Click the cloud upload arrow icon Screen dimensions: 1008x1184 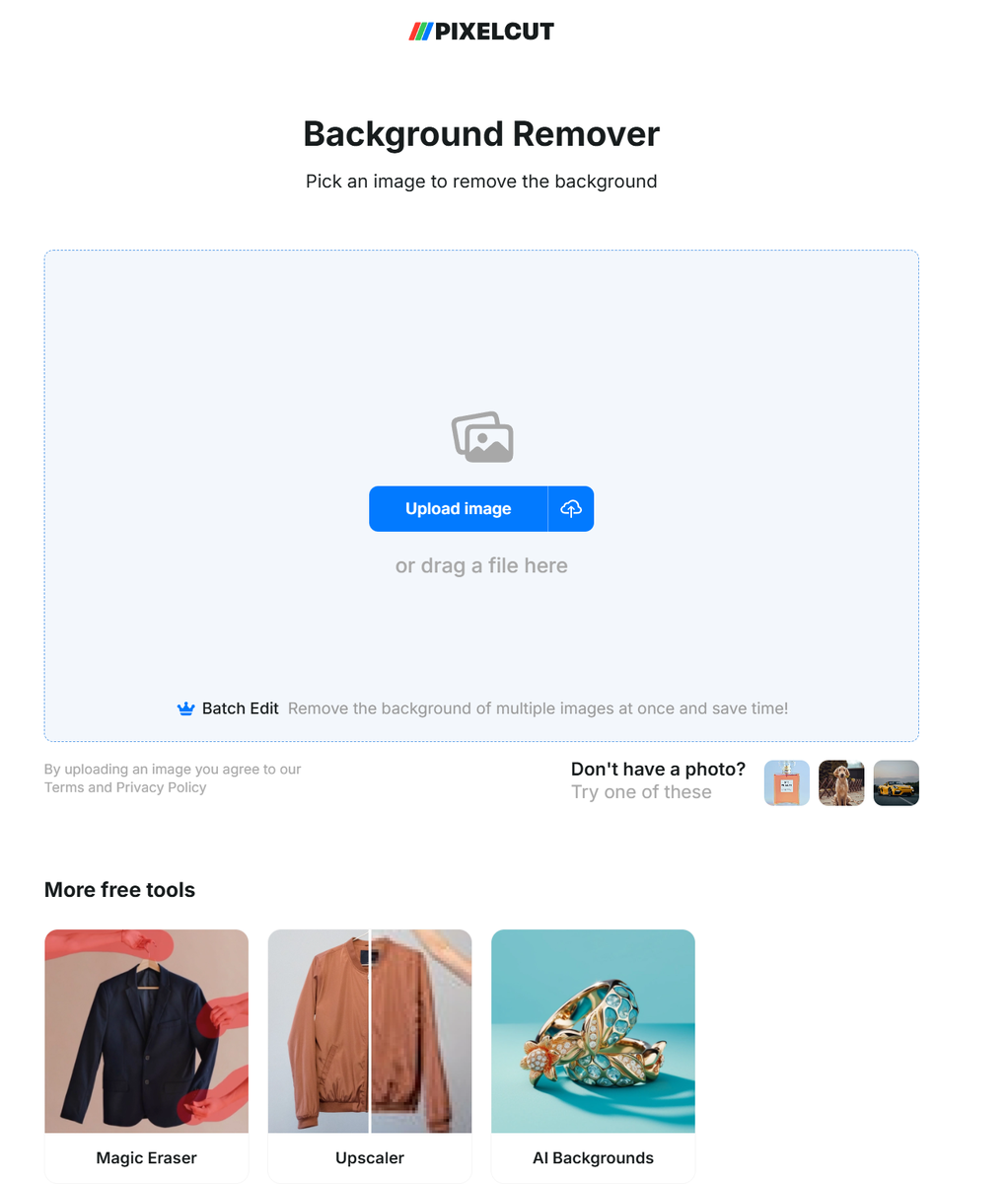click(571, 509)
